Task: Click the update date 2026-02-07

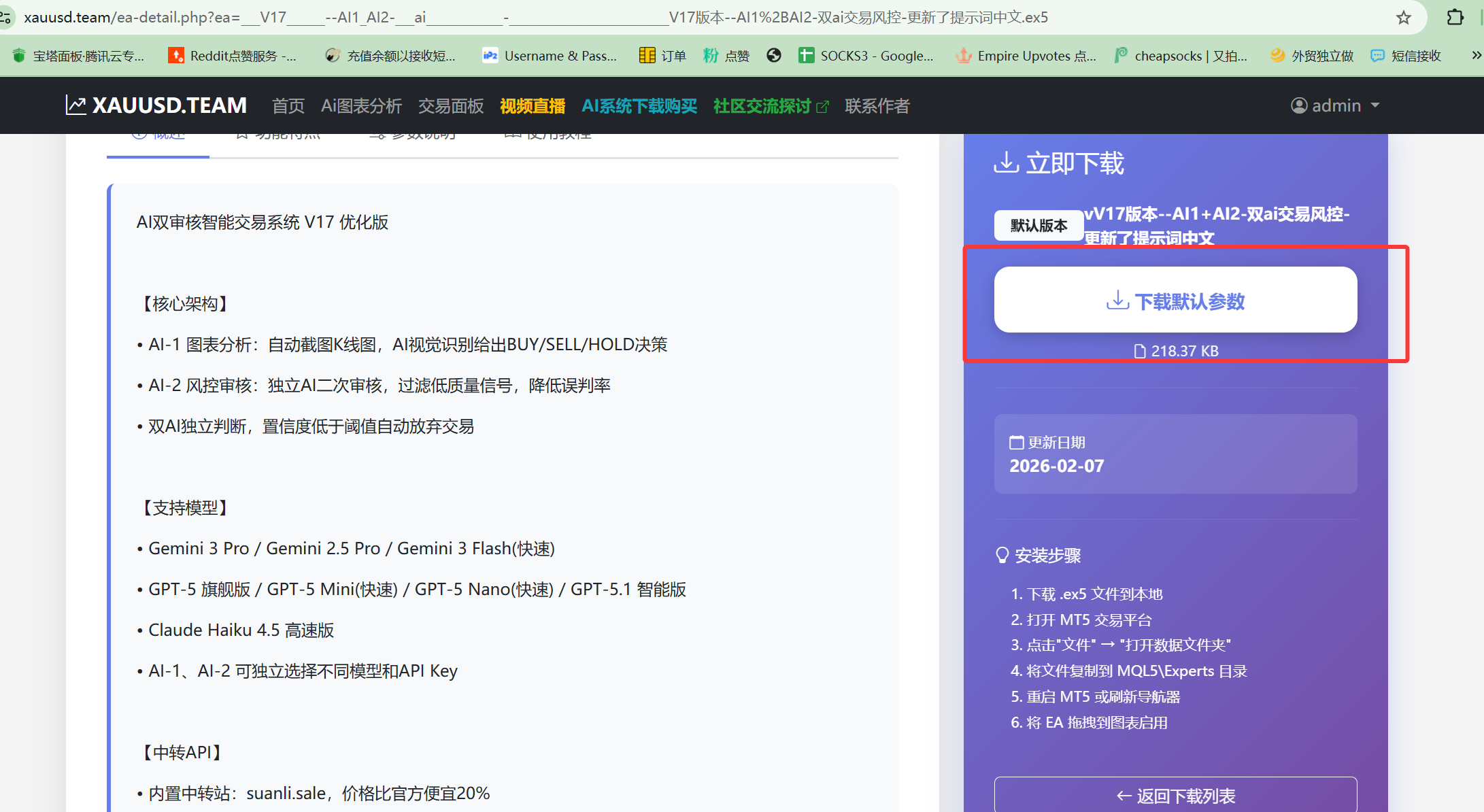Action: (1057, 466)
